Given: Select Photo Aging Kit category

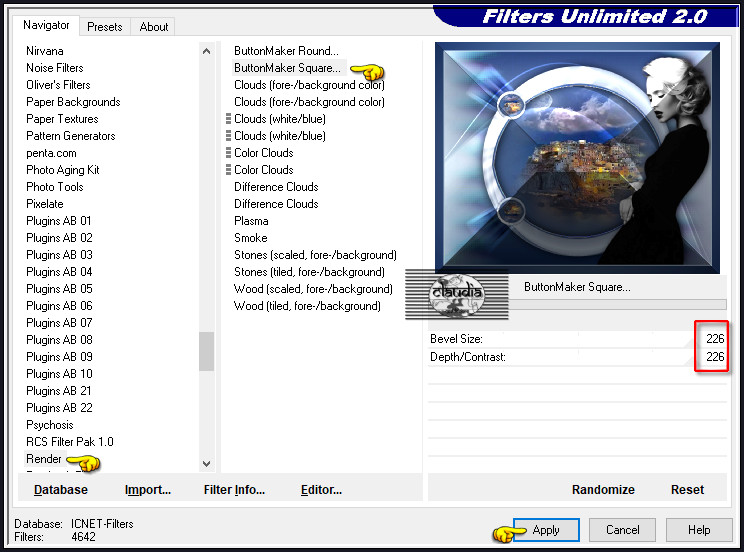Looking at the screenshot, I should point(63,170).
